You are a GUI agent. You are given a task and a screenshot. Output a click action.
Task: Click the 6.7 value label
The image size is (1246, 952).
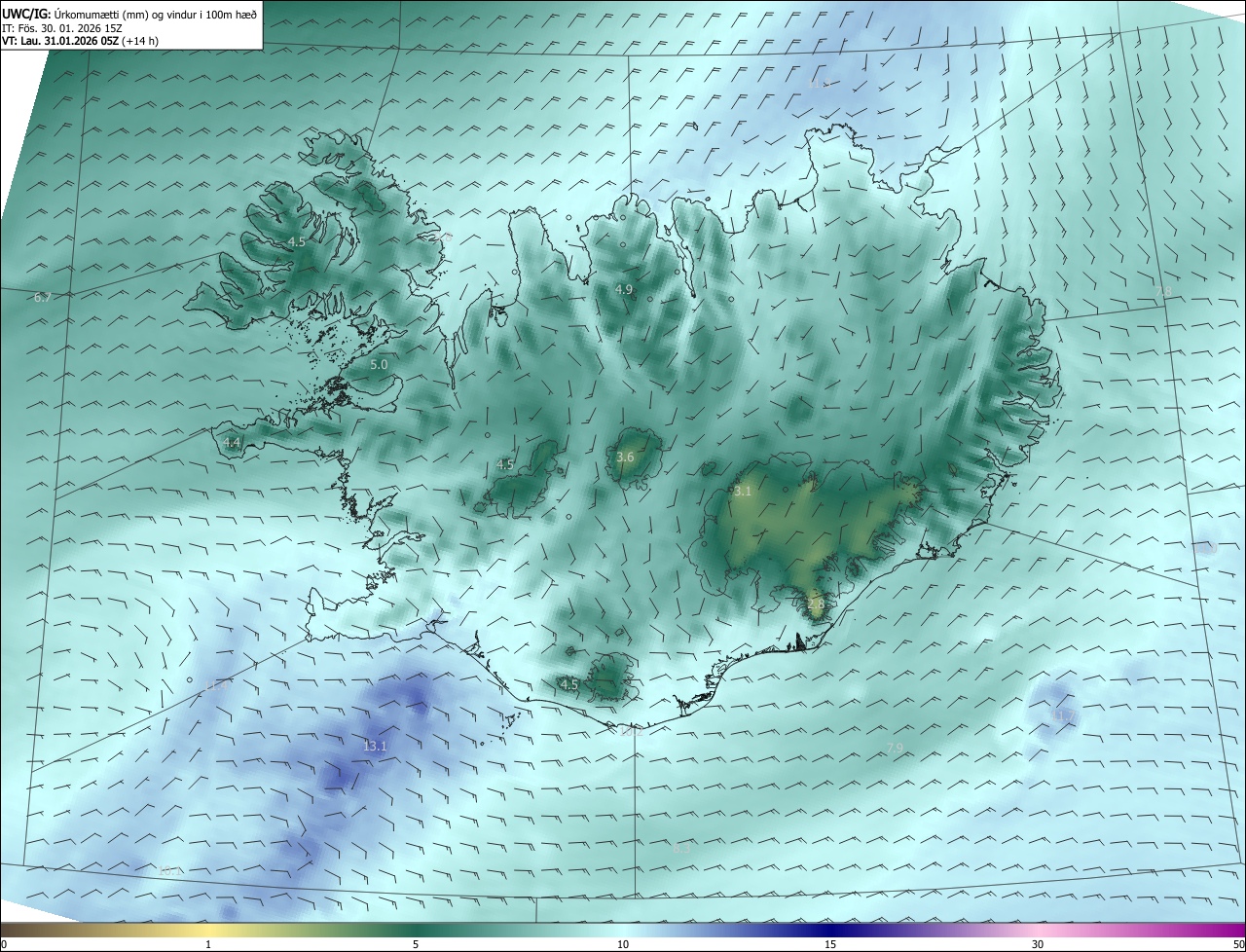pos(42,297)
